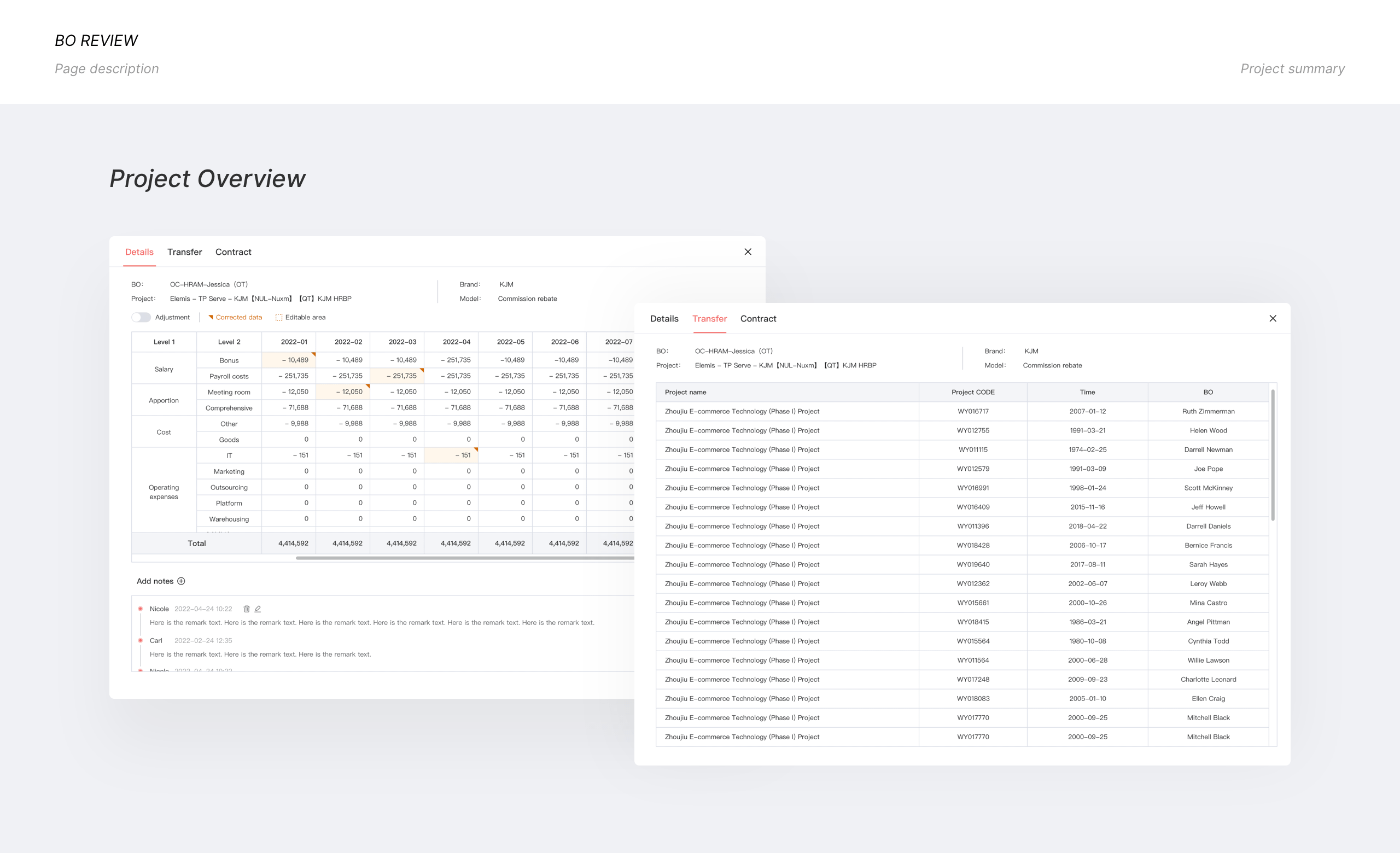Open the Contract tab in the front window
1400x853 pixels.
(x=758, y=319)
